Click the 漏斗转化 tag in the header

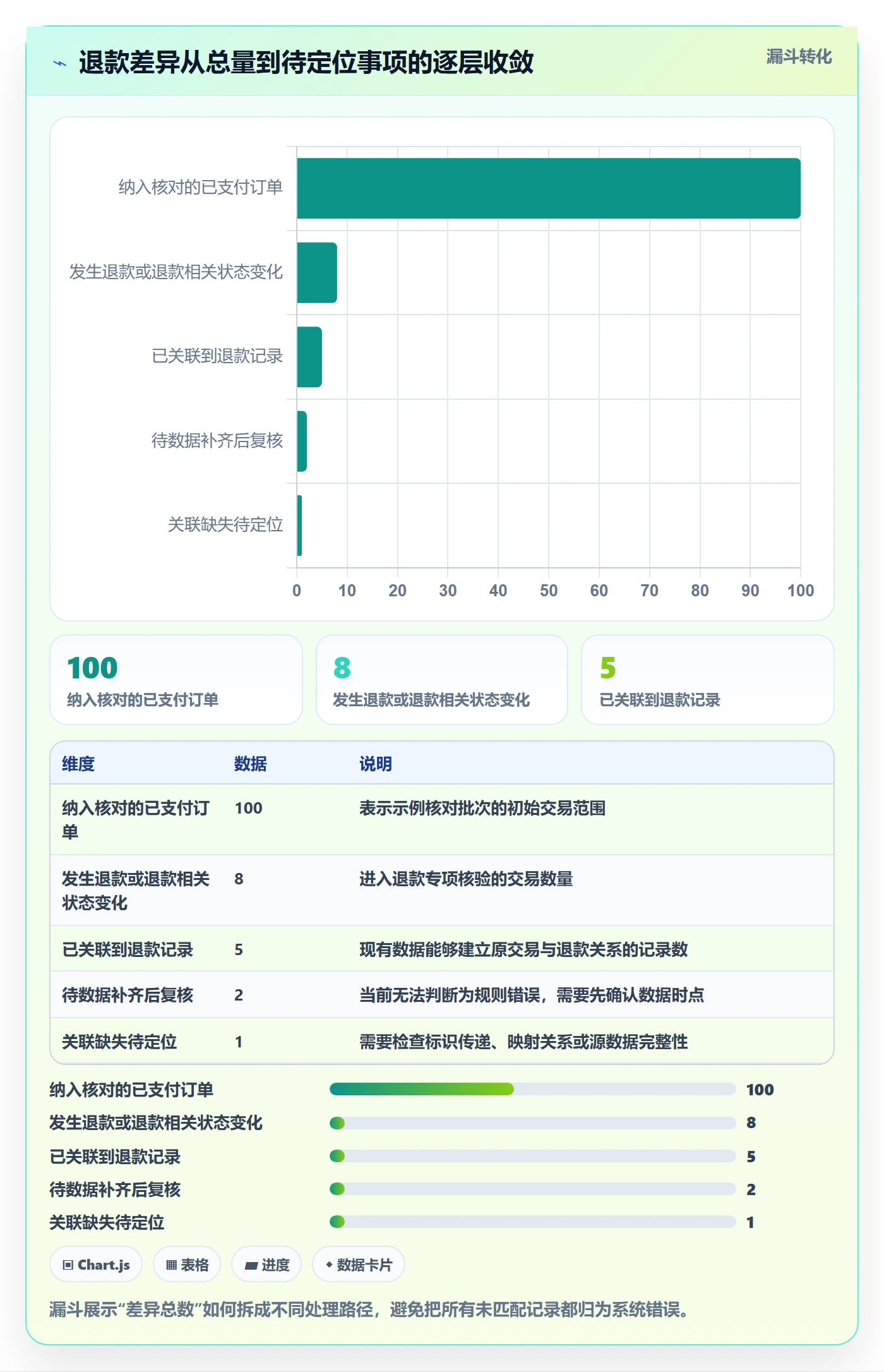tap(799, 57)
